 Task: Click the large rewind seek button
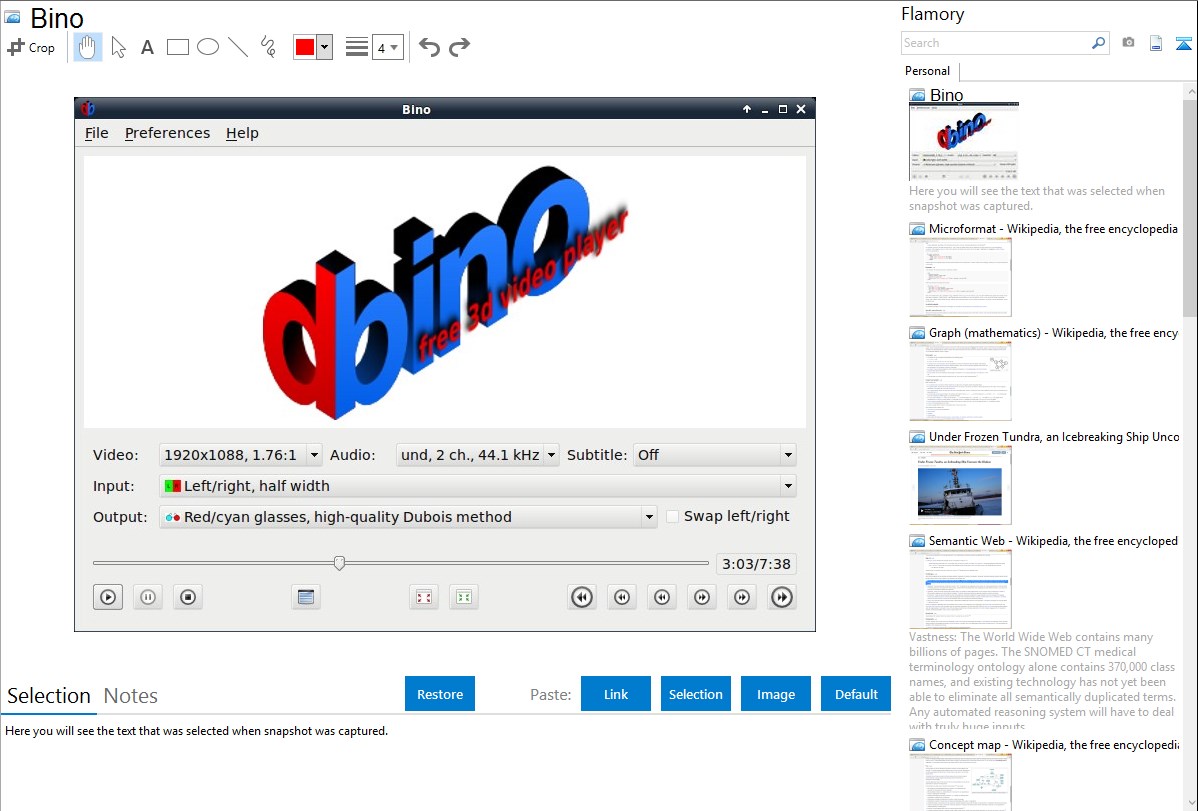[x=582, y=597]
